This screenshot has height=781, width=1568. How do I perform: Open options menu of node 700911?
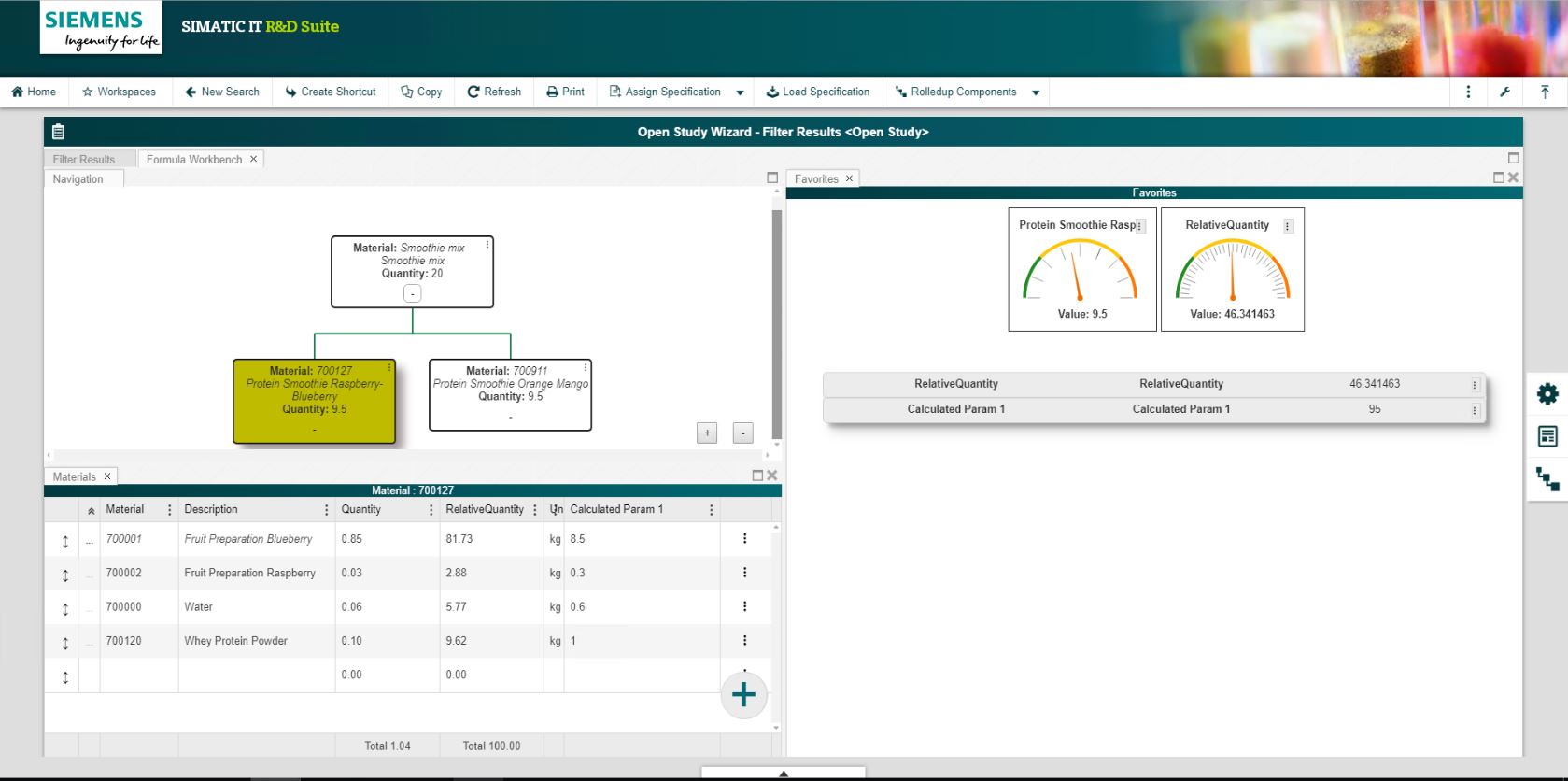pos(586,368)
